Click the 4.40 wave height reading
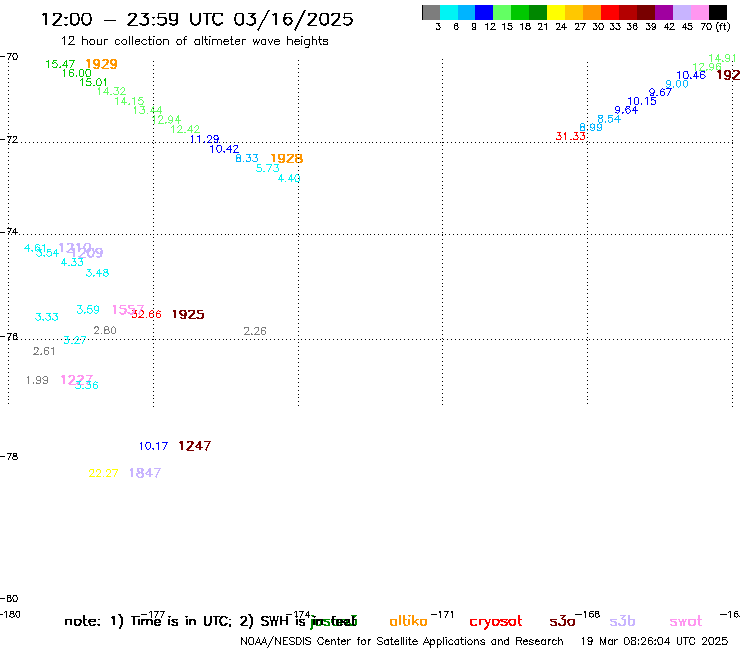Screen dimensions: 740x650 pyautogui.click(x=289, y=178)
